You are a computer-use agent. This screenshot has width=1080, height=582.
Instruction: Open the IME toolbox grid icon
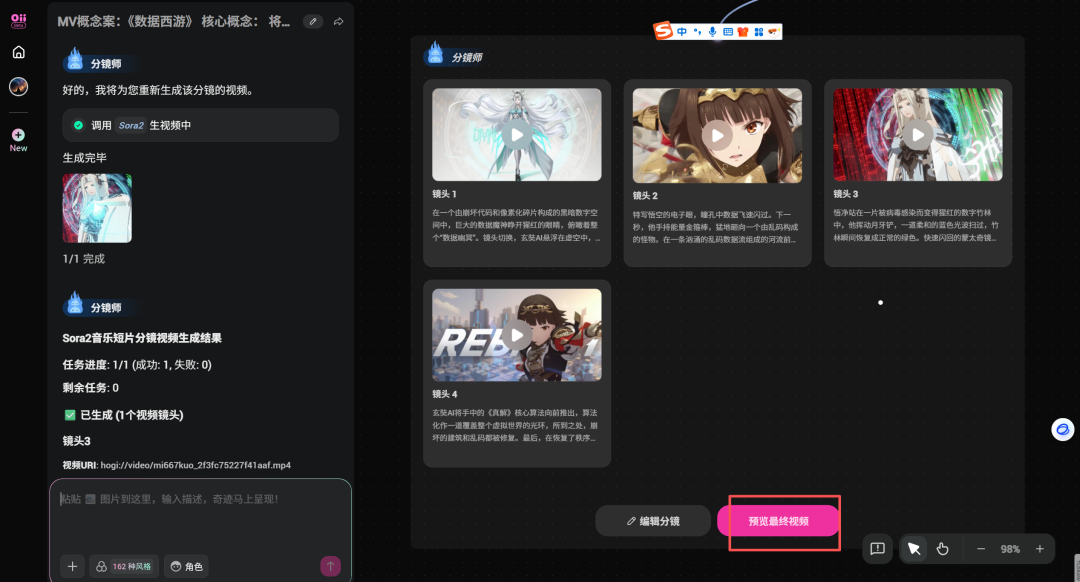click(758, 32)
